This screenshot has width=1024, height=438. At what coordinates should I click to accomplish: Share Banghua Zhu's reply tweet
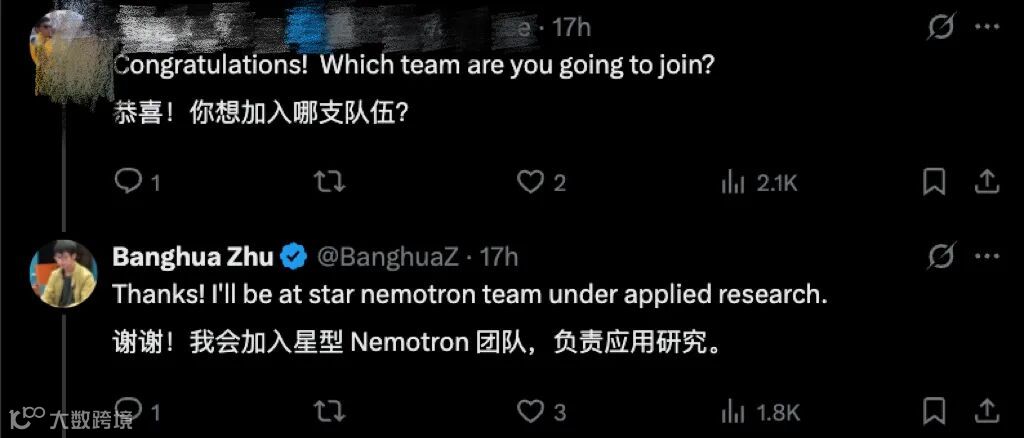pos(987,410)
